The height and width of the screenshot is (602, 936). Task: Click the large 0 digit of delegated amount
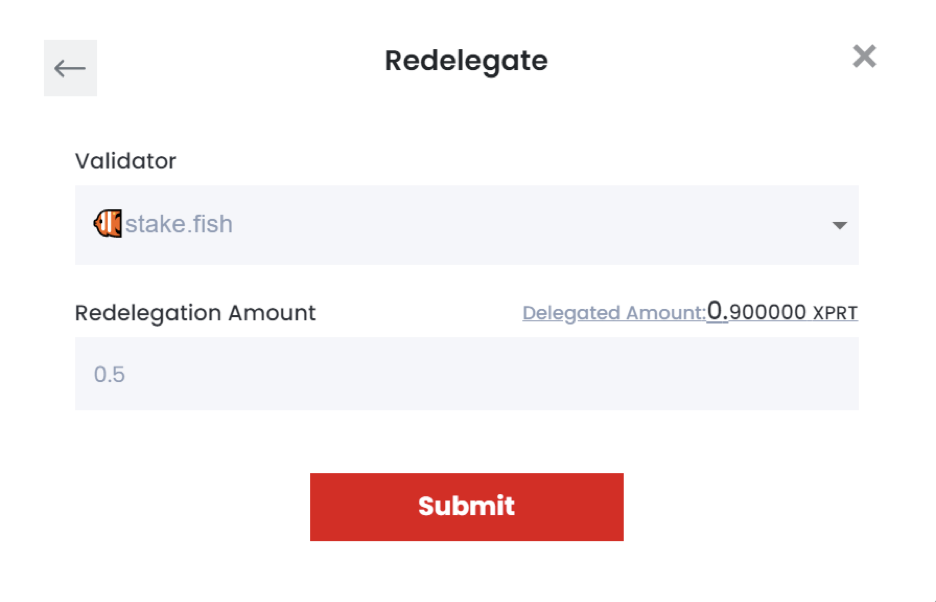[x=715, y=311]
